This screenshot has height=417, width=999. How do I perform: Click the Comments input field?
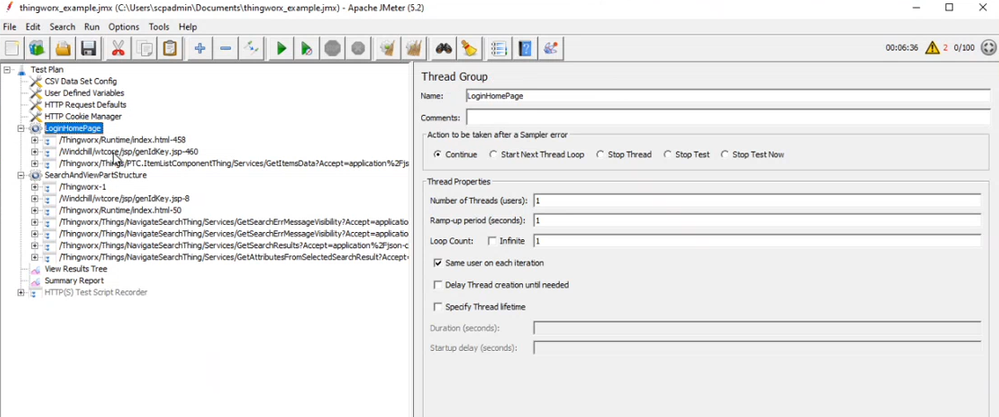(x=728, y=118)
